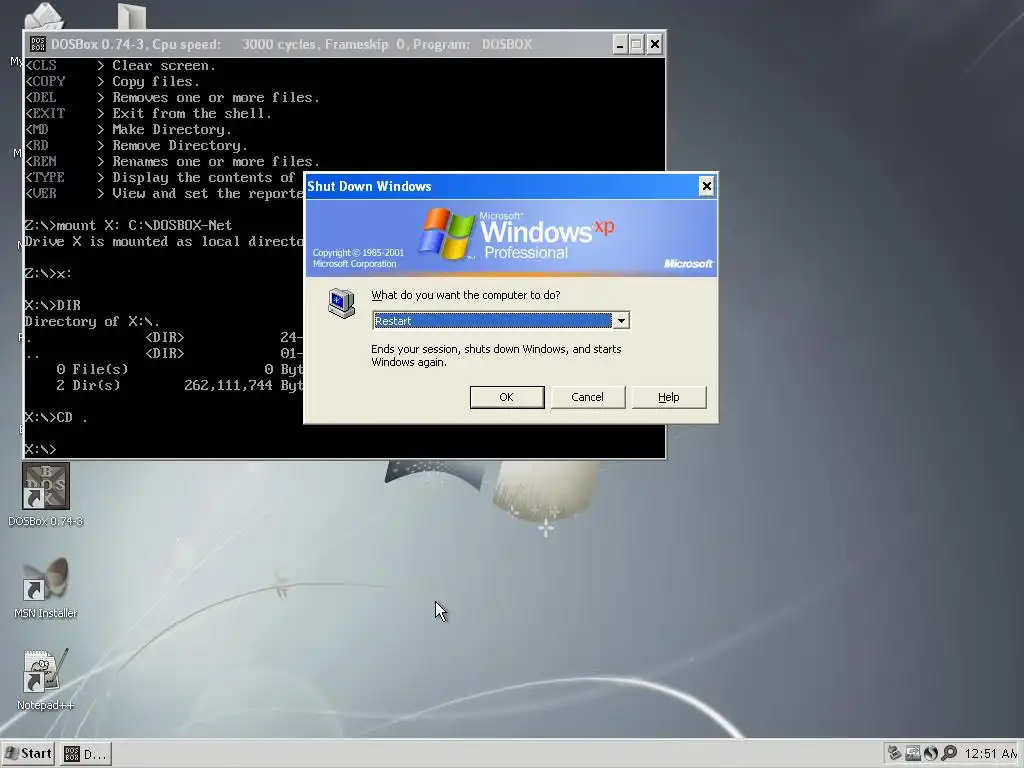The width and height of the screenshot is (1024, 768).
Task: Click the '262,111,744' bytes free value
Action: tap(228, 385)
